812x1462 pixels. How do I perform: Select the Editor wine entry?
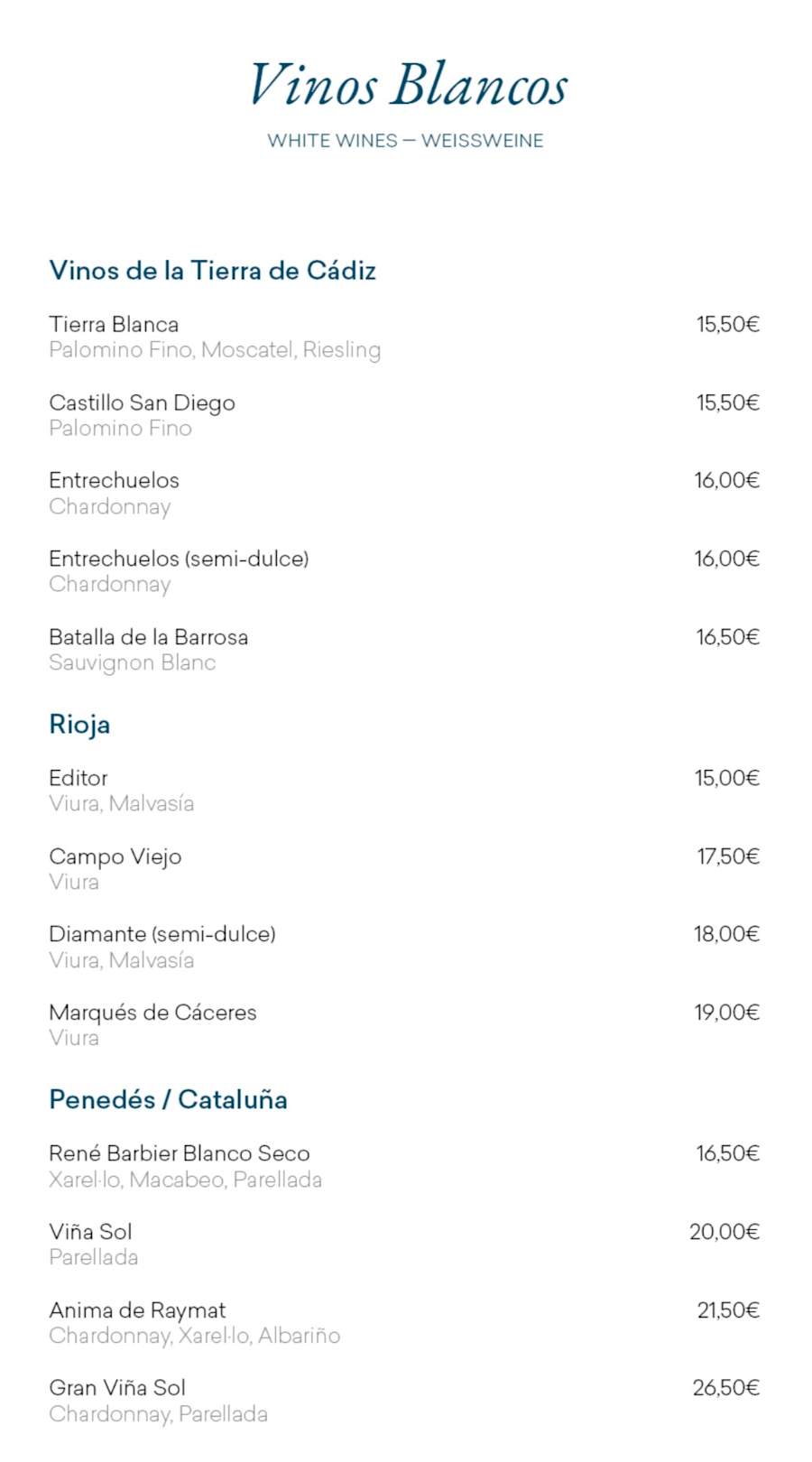(78, 778)
